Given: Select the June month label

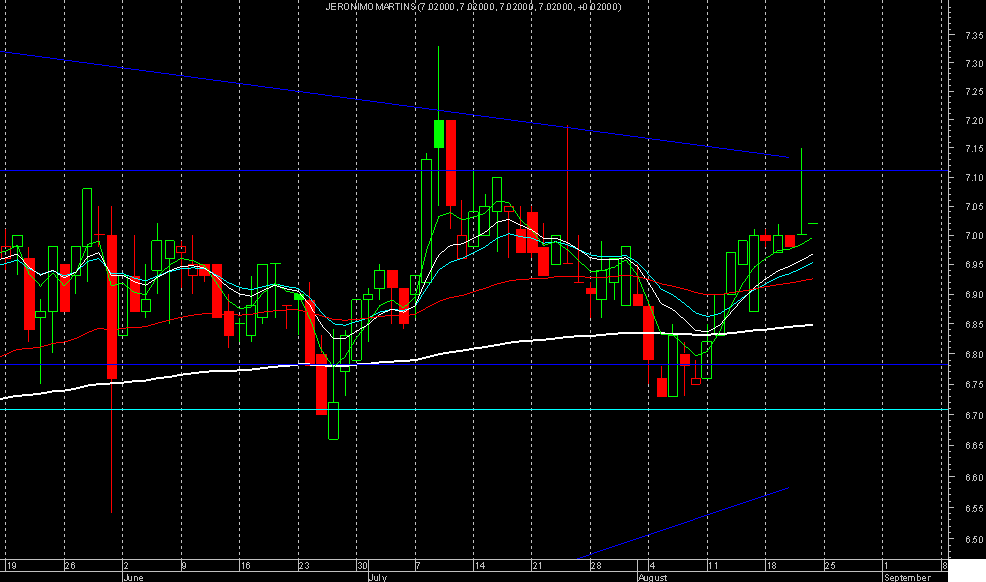Looking at the screenshot, I should [133, 577].
